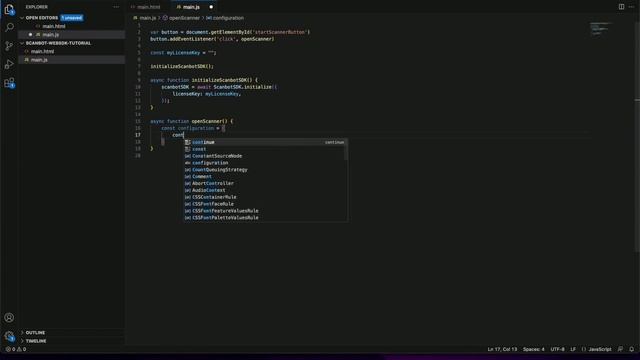Screen dimensions: 640x360
Task: Click line number 9 in the gutter
Action: (139, 80)
